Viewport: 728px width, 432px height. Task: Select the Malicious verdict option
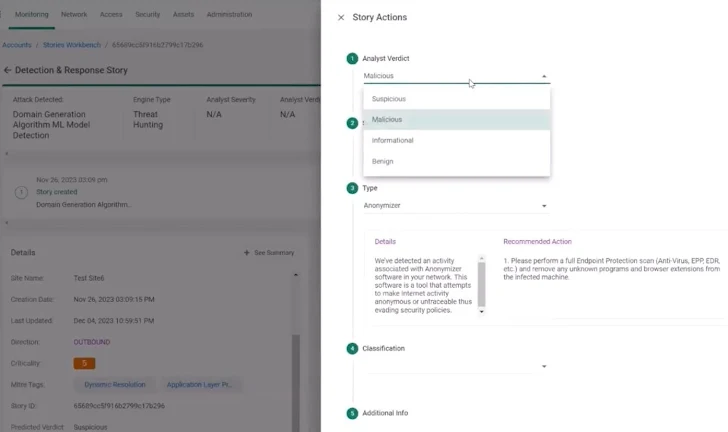pyautogui.click(x=387, y=120)
